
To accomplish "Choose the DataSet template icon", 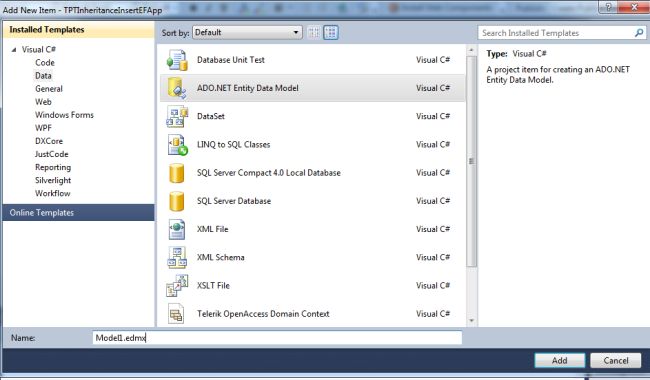I will coord(177,116).
